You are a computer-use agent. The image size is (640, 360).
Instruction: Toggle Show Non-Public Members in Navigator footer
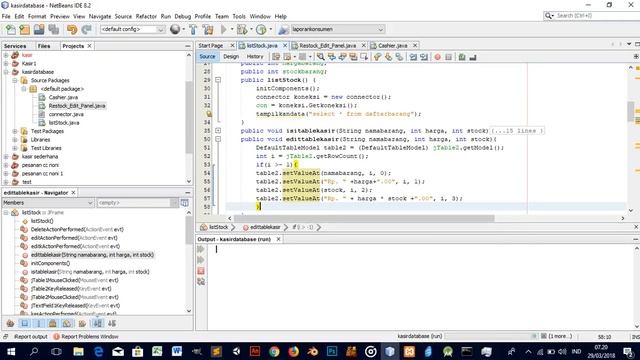(x=53, y=324)
